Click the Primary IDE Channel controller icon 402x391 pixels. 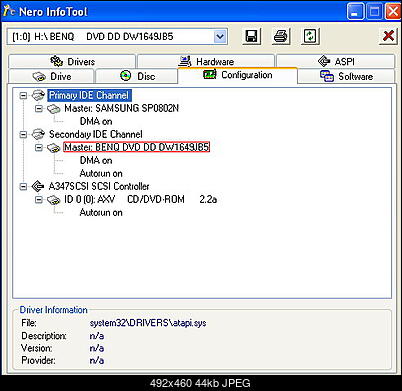click(38, 96)
